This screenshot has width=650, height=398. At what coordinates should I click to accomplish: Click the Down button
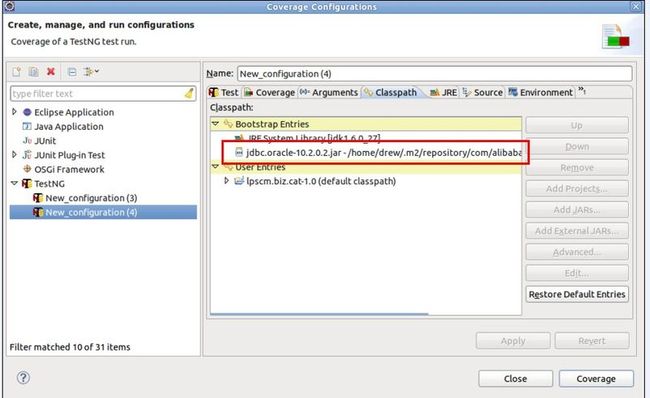(577, 147)
